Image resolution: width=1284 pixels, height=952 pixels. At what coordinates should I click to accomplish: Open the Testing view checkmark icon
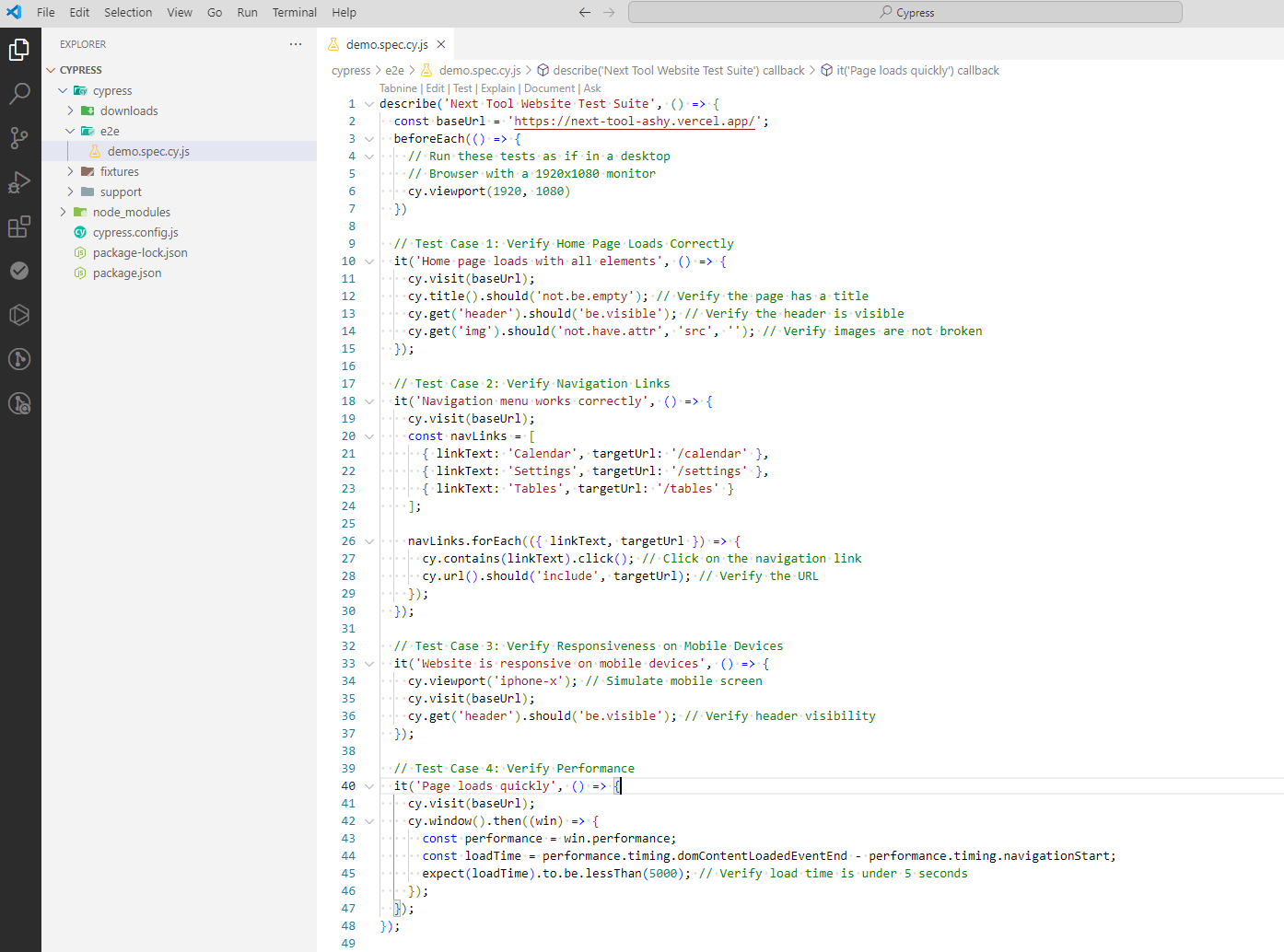[x=19, y=271]
